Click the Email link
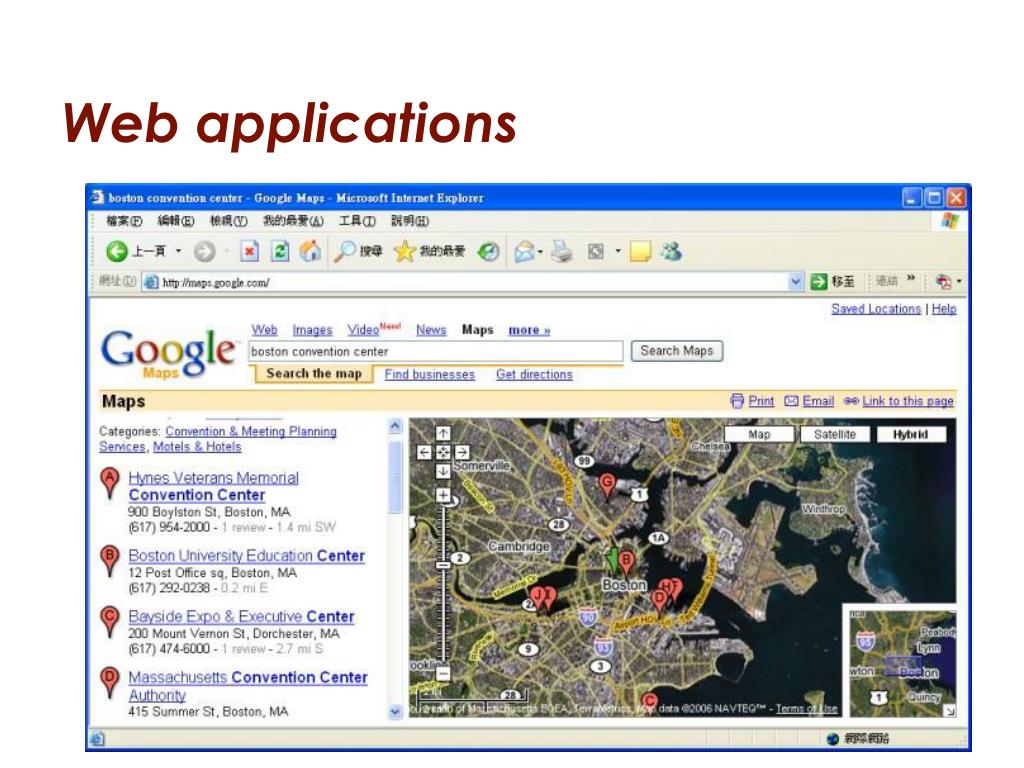The image size is (1024, 768). click(818, 401)
